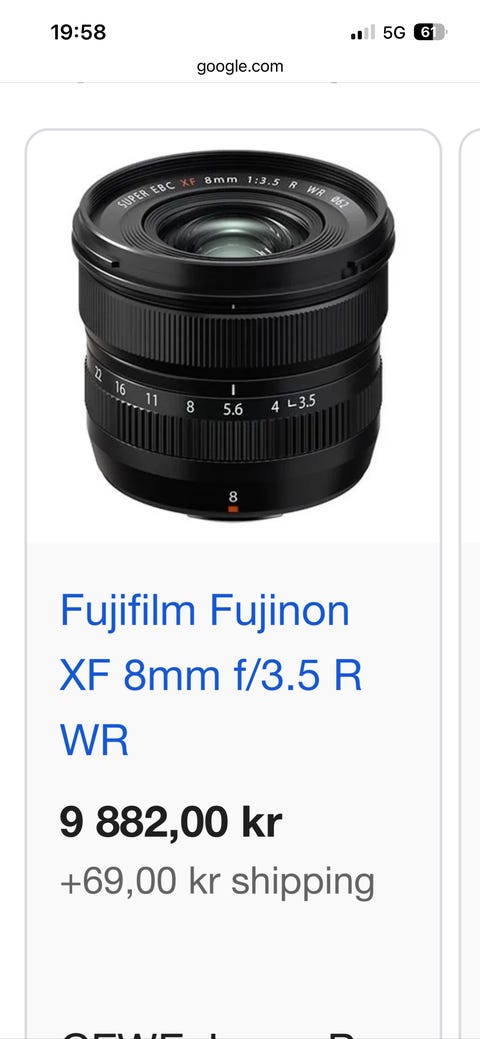Tap the 5.6 aperture marking on lens

coord(233,410)
